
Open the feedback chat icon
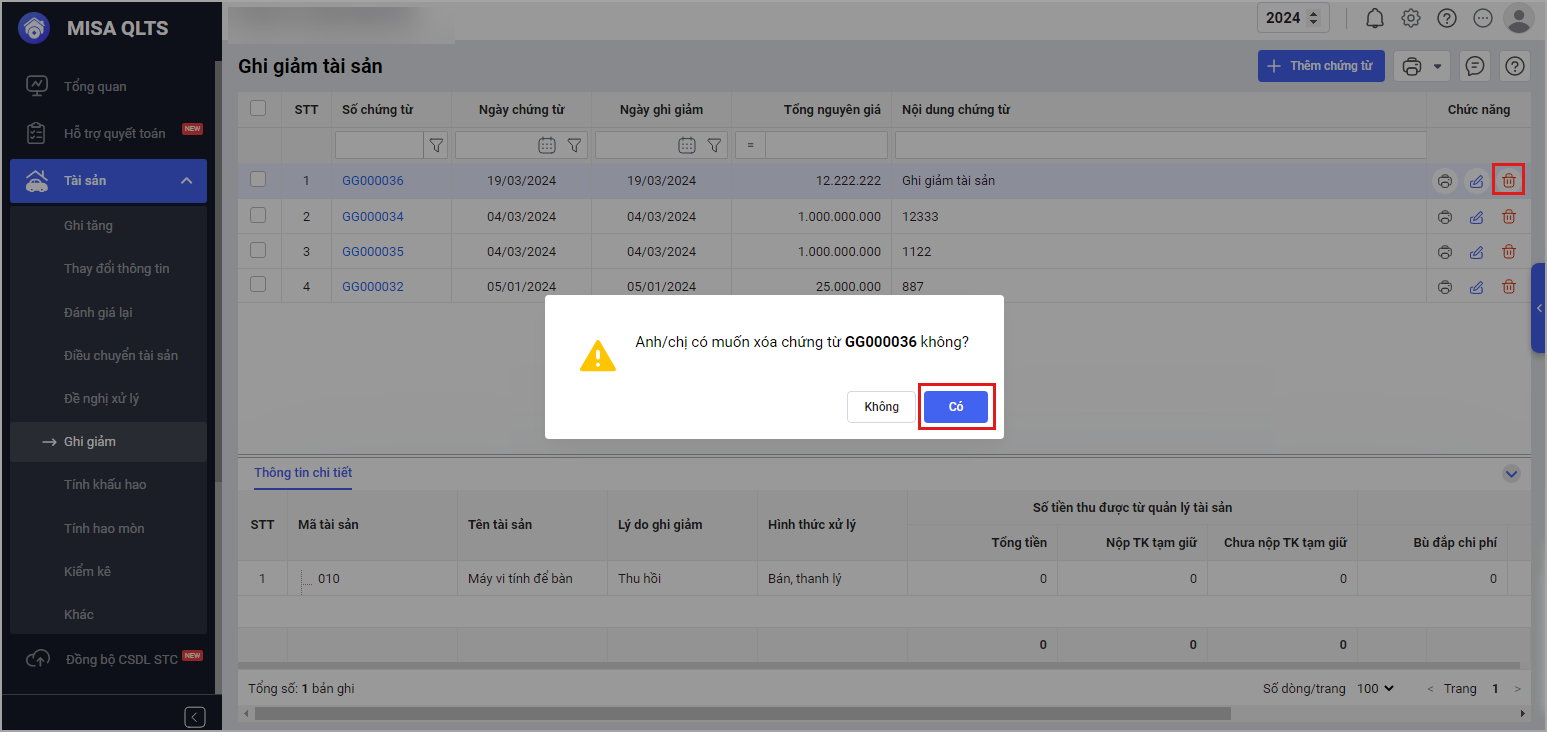[1474, 66]
